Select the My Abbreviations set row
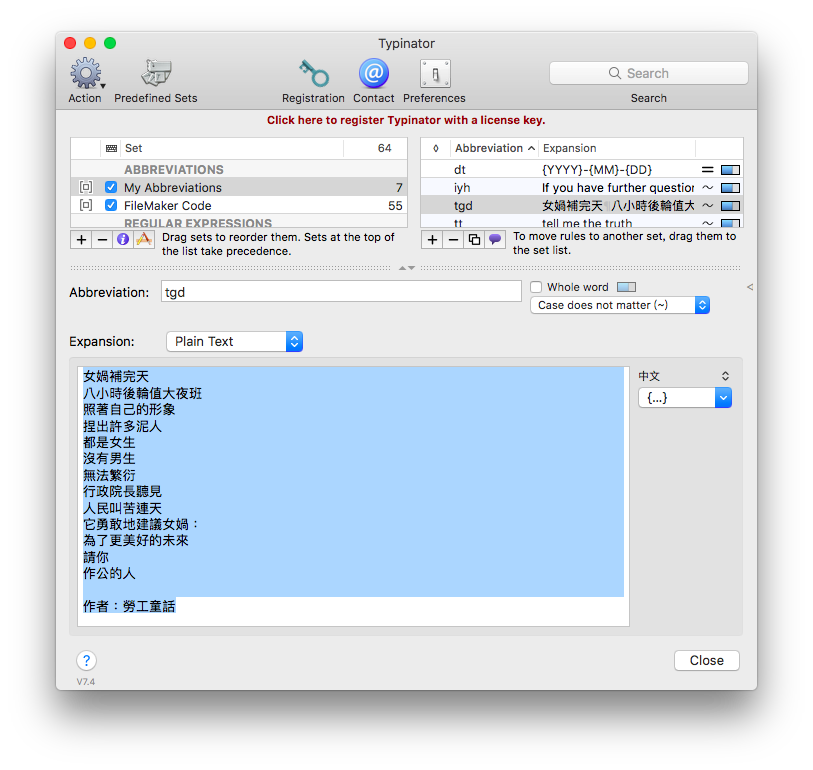 (x=239, y=187)
